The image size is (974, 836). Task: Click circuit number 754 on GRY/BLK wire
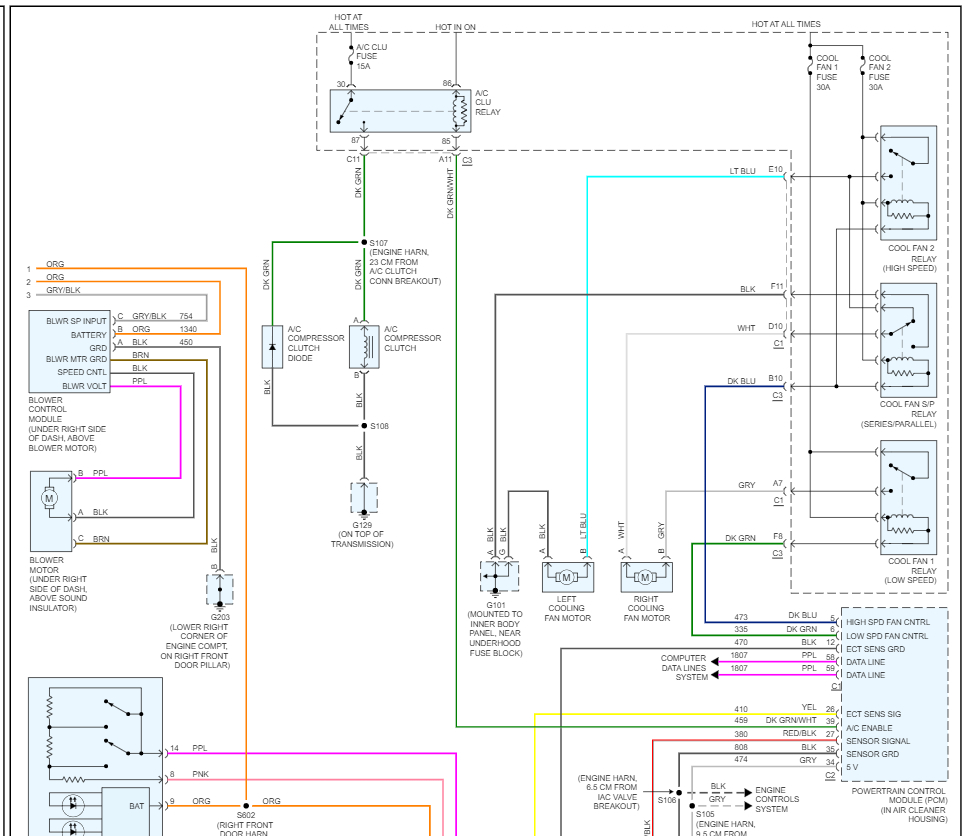tap(186, 316)
